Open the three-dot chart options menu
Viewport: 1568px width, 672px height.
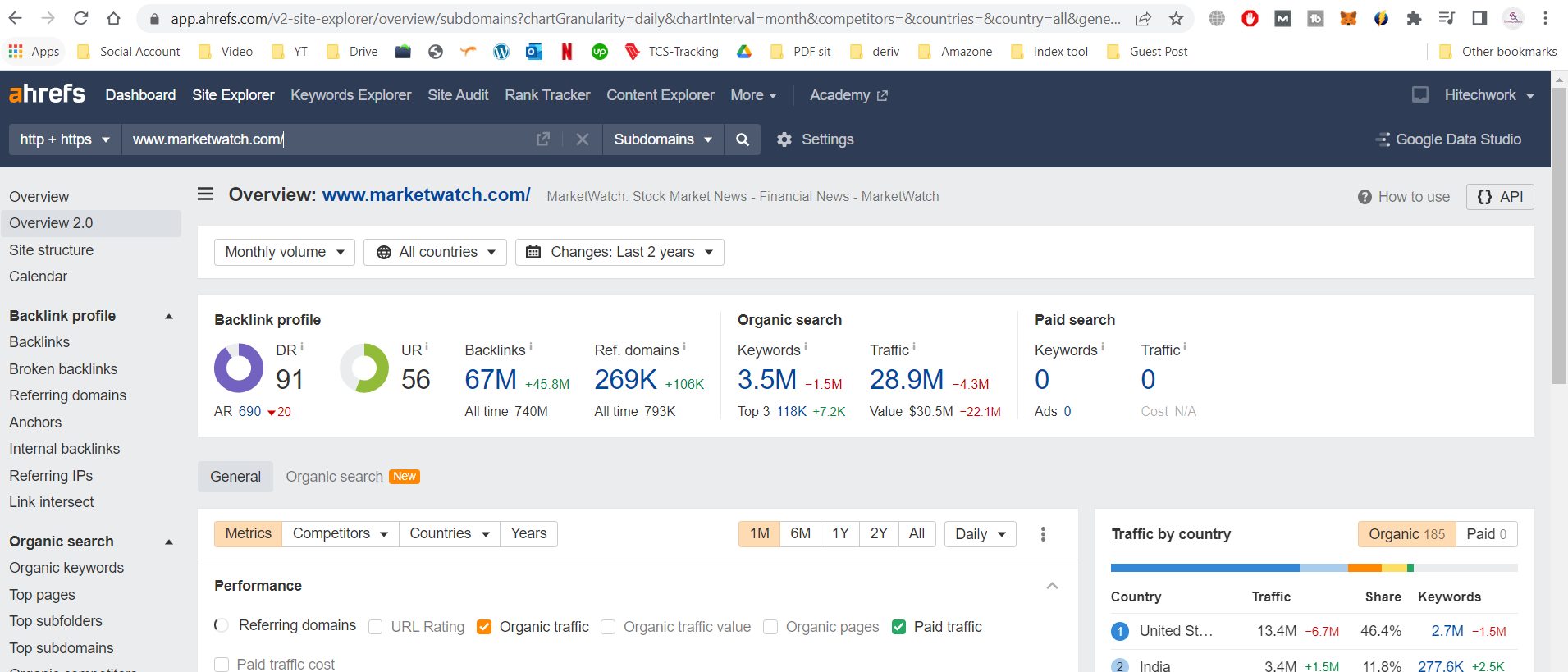coord(1043,534)
